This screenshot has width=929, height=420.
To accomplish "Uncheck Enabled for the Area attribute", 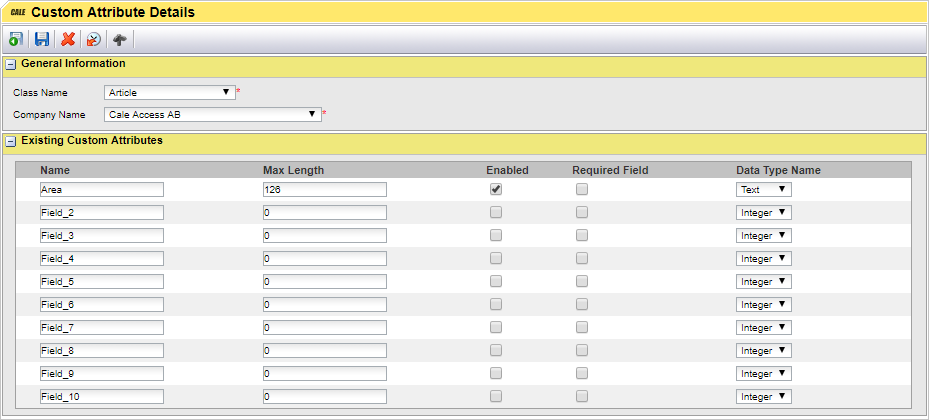I will coord(496,189).
